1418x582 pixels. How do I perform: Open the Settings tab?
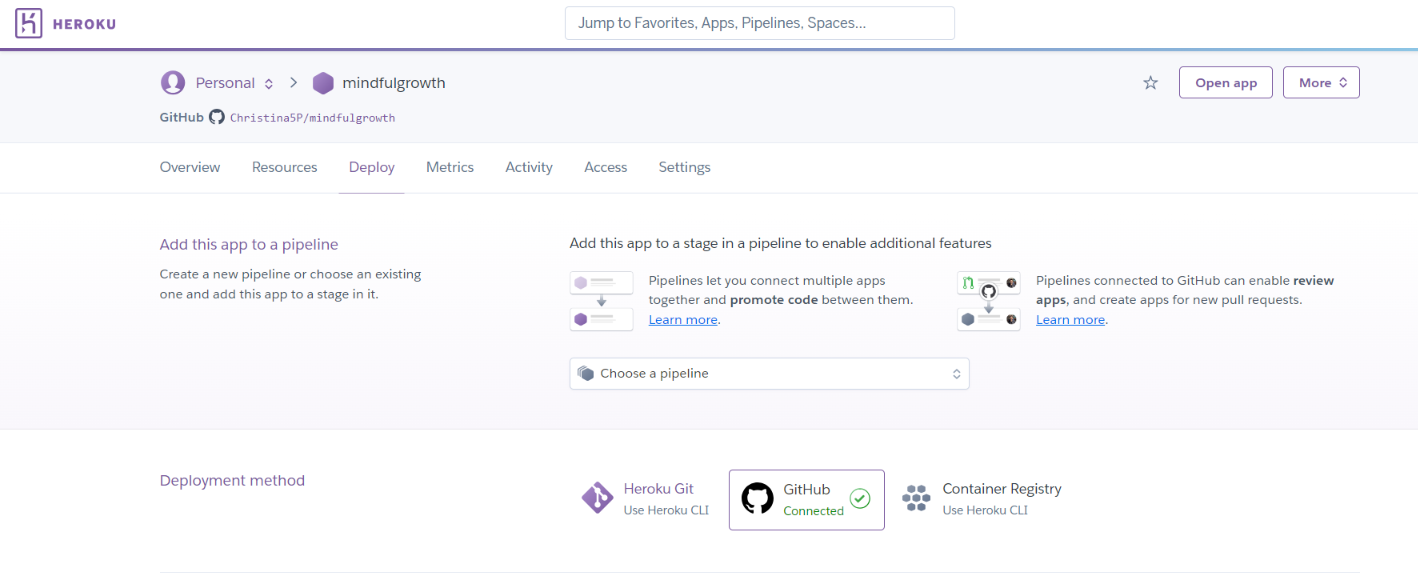click(685, 167)
